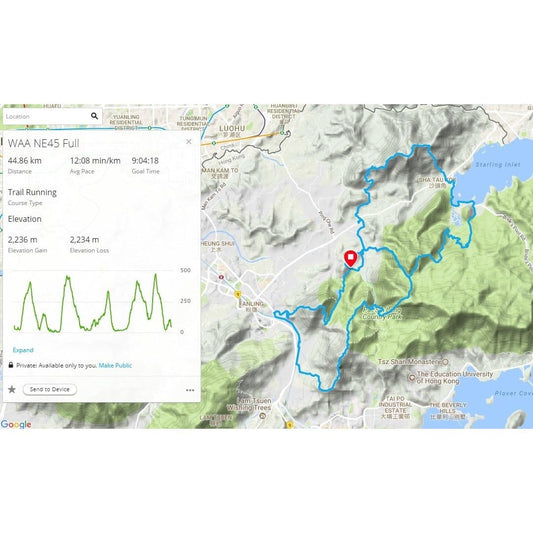Favorite the course with the star icon
Image resolution: width=533 pixels, height=533 pixels.
(12, 389)
